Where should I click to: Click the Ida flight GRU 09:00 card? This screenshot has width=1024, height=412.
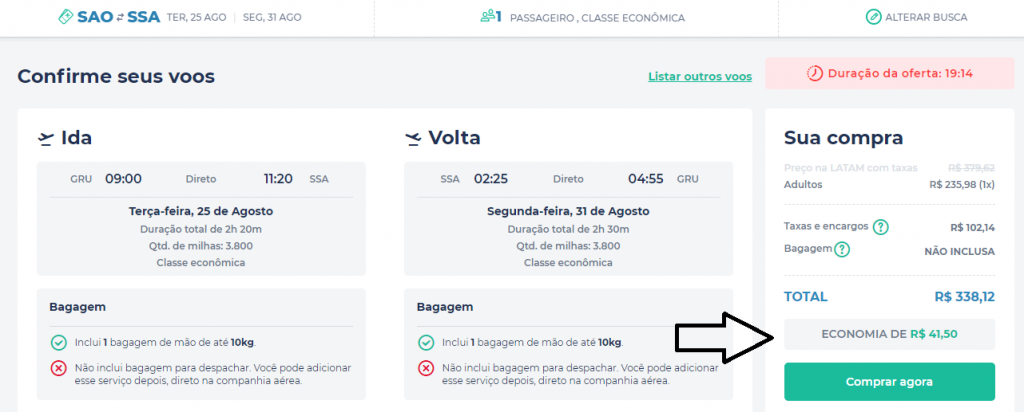(x=201, y=219)
